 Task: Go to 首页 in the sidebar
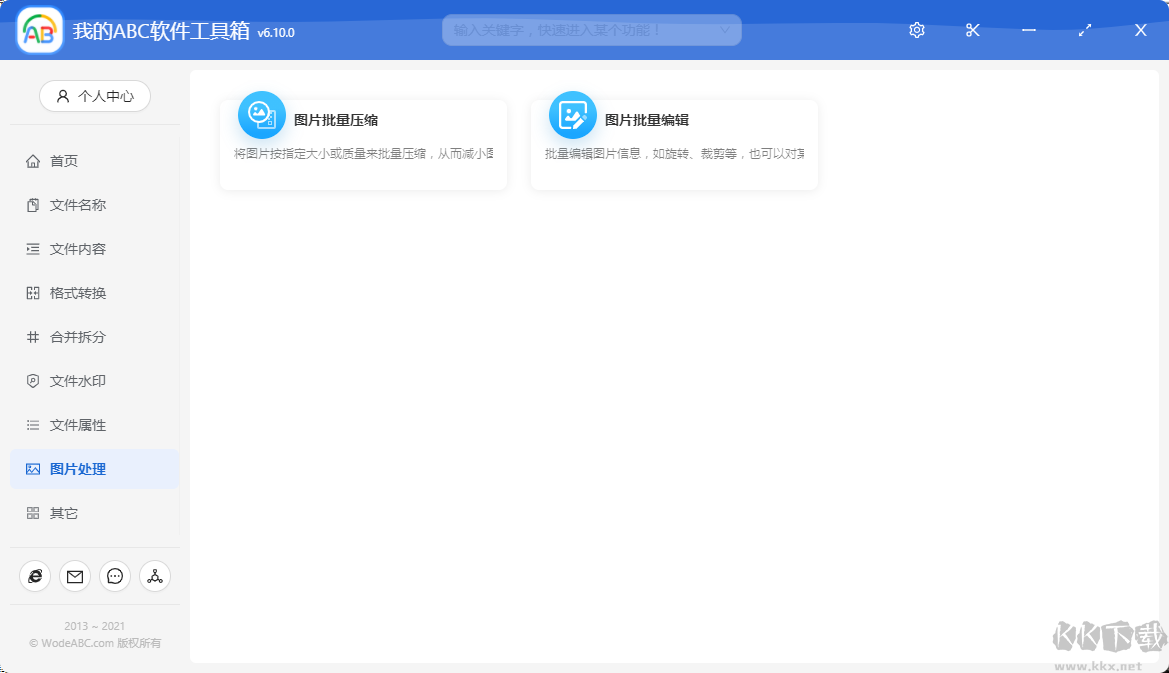click(x=60, y=160)
